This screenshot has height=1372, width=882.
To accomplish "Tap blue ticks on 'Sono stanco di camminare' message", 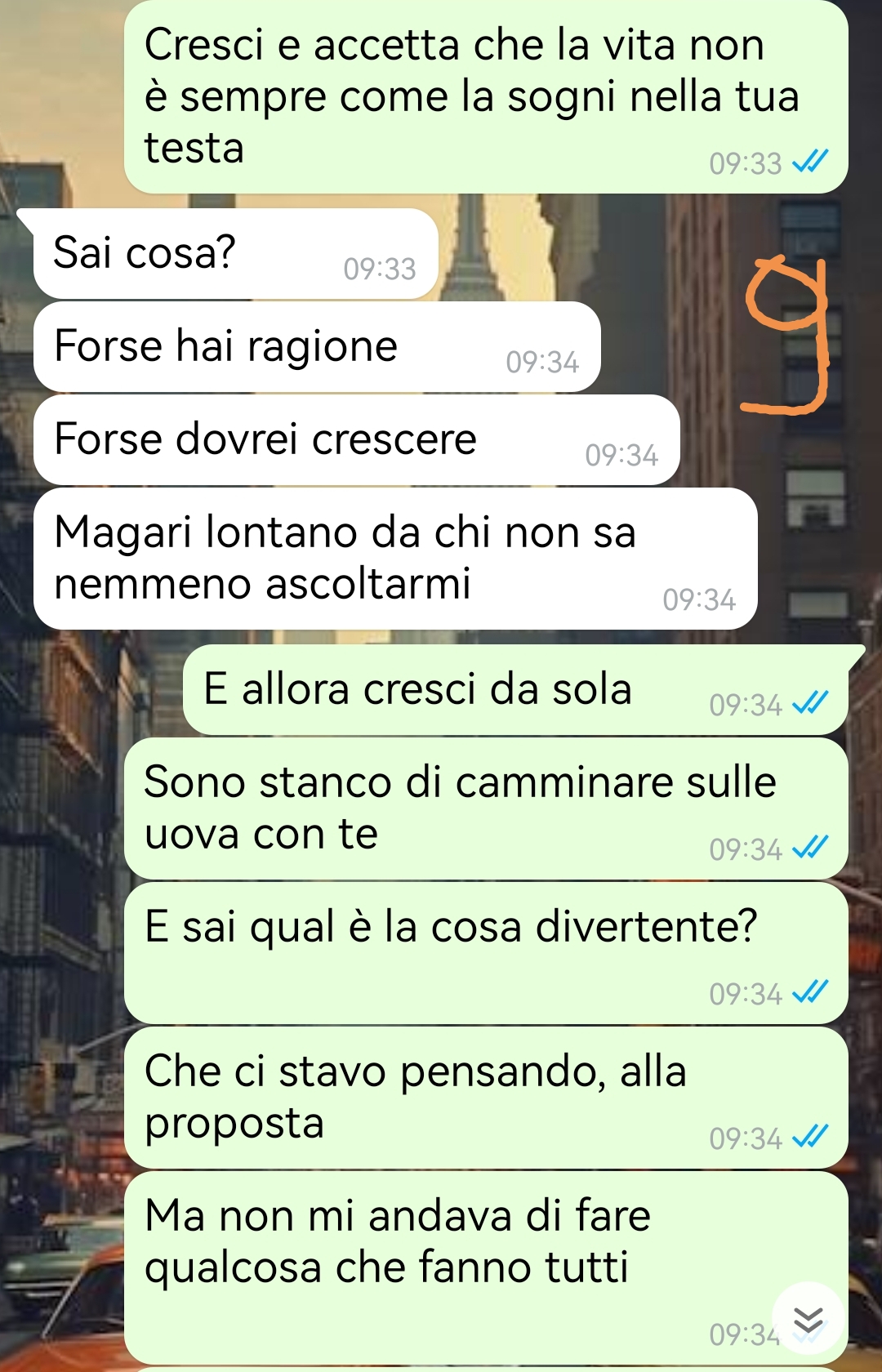I will coord(810,848).
